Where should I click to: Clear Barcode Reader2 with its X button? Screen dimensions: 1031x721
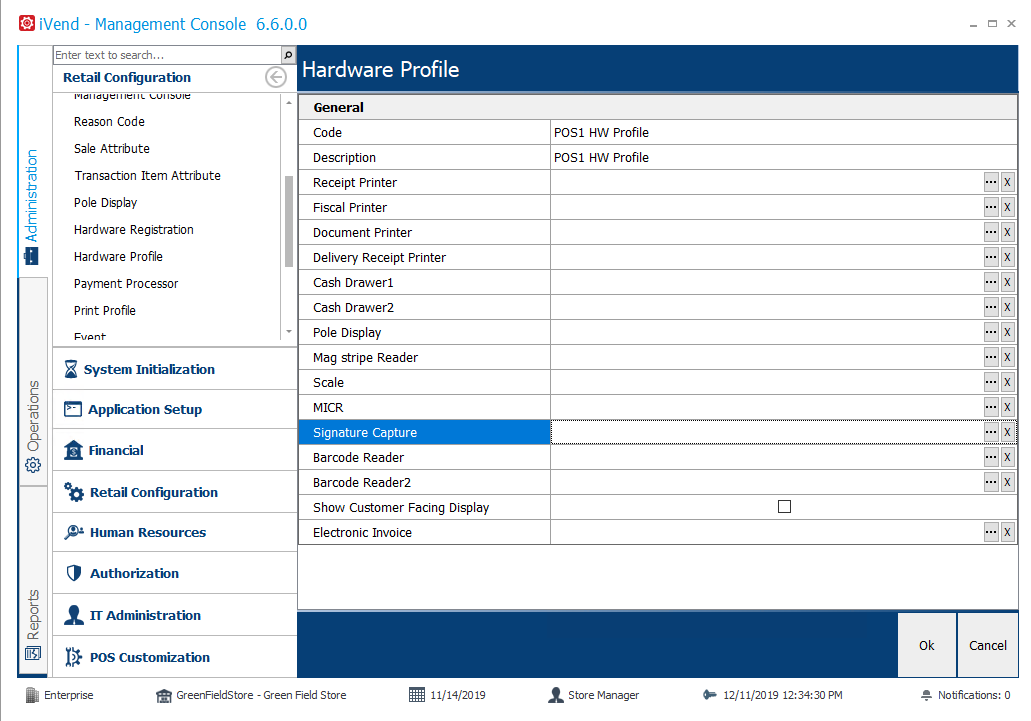click(x=1007, y=482)
